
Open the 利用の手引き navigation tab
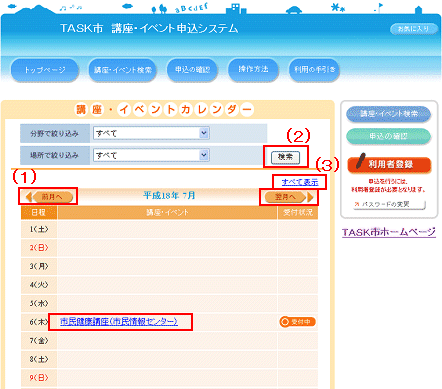tap(314, 70)
